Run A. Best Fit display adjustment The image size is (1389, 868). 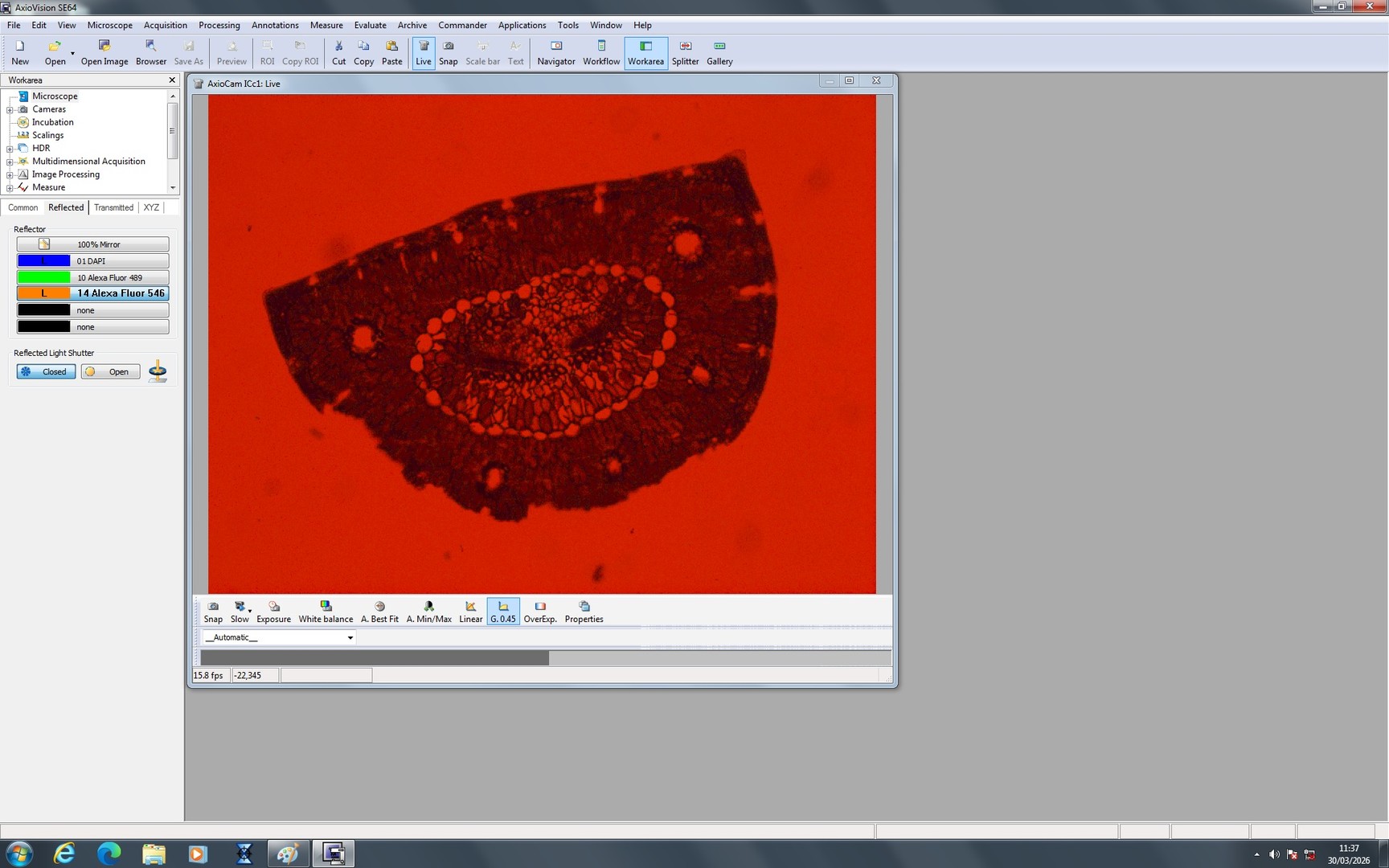(379, 611)
